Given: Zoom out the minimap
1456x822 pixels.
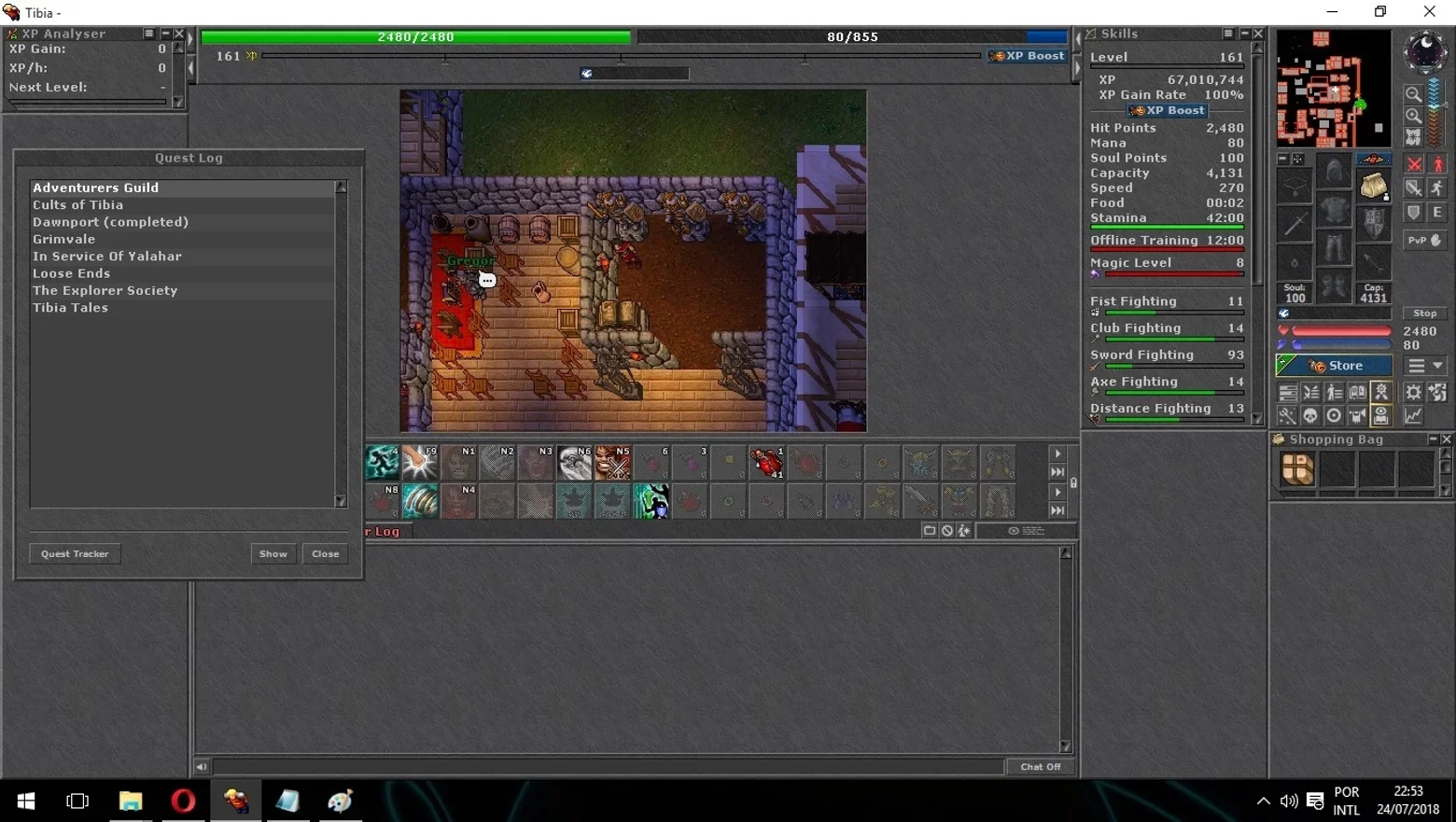Looking at the screenshot, I should click(1413, 94).
